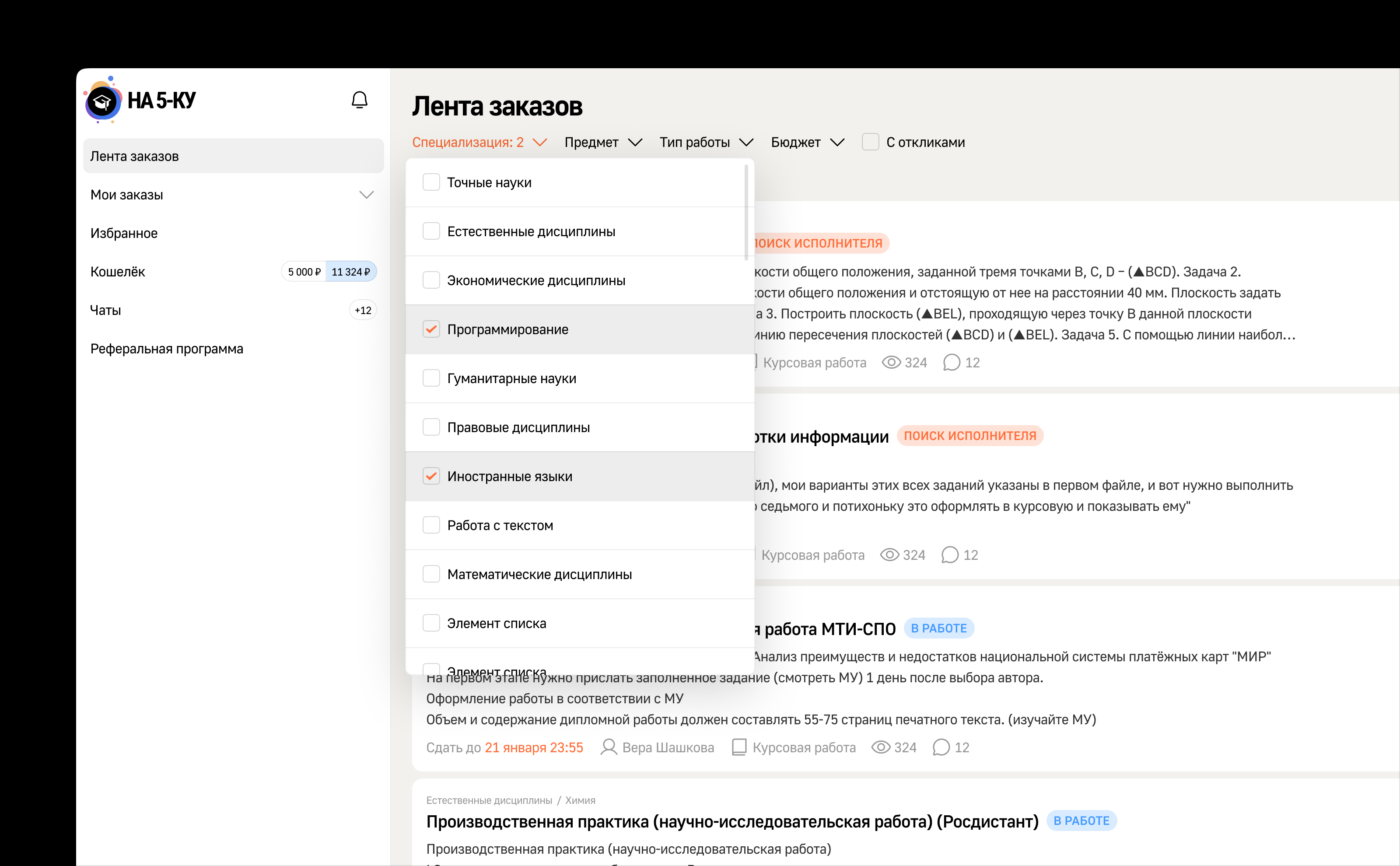Click comment icon in the информации order card
This screenshot has width=1400, height=866.
[x=950, y=555]
